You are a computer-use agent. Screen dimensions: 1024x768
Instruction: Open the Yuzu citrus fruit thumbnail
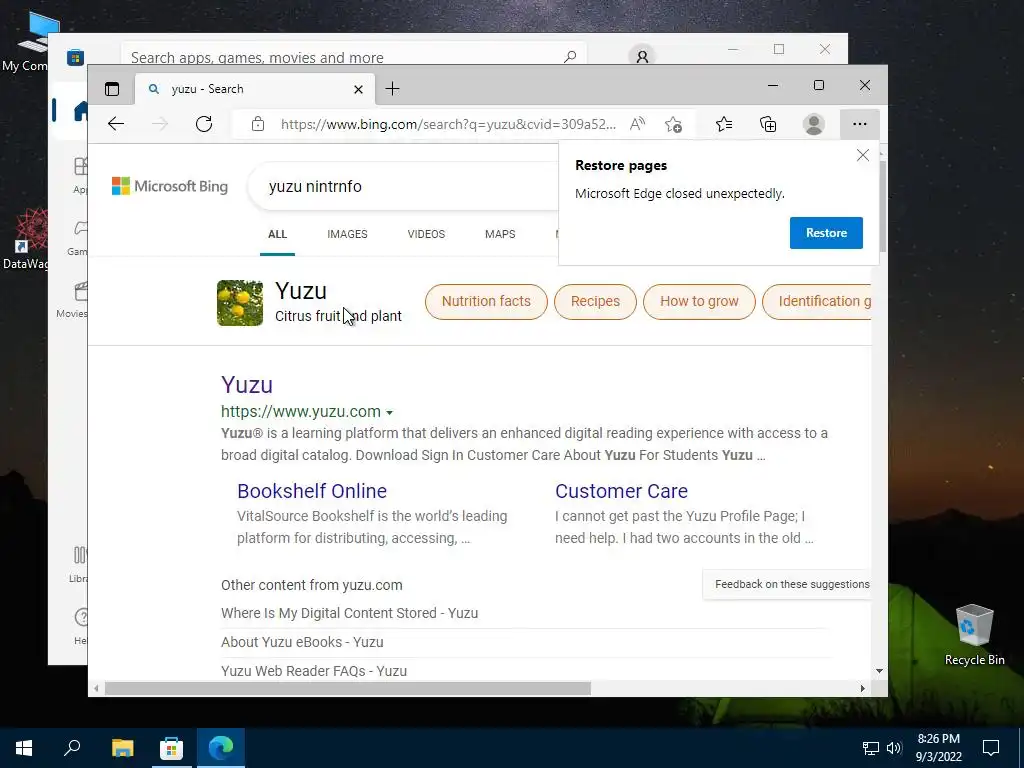[240, 303]
